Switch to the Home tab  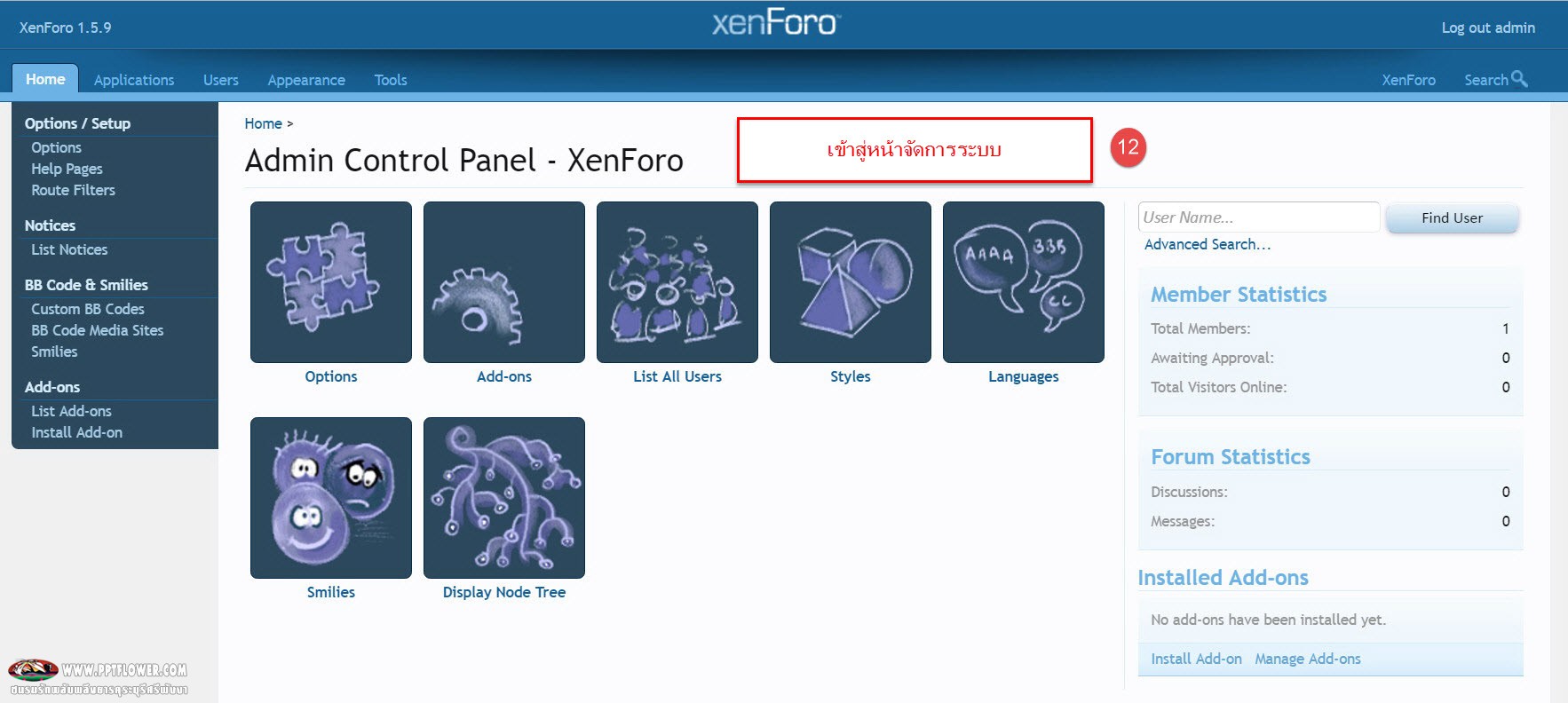coord(45,79)
